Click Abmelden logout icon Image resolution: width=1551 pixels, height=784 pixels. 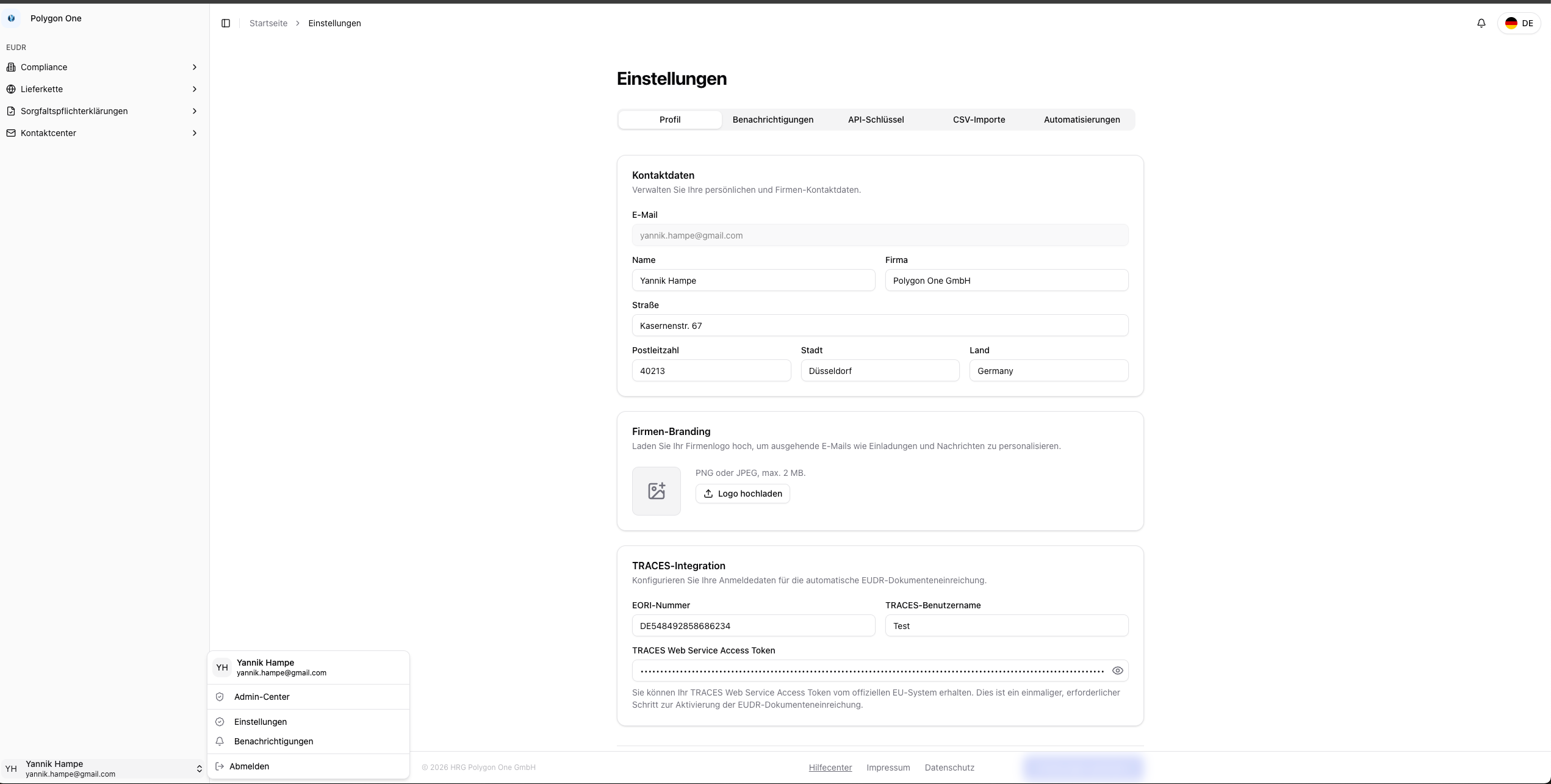click(x=220, y=766)
